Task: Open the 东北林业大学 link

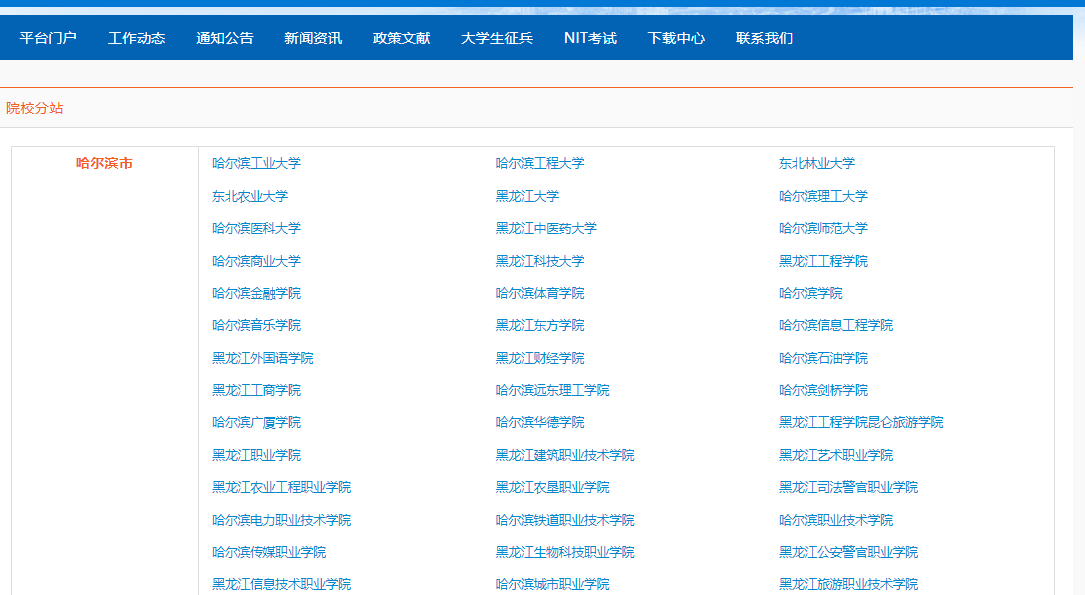Action: (817, 163)
